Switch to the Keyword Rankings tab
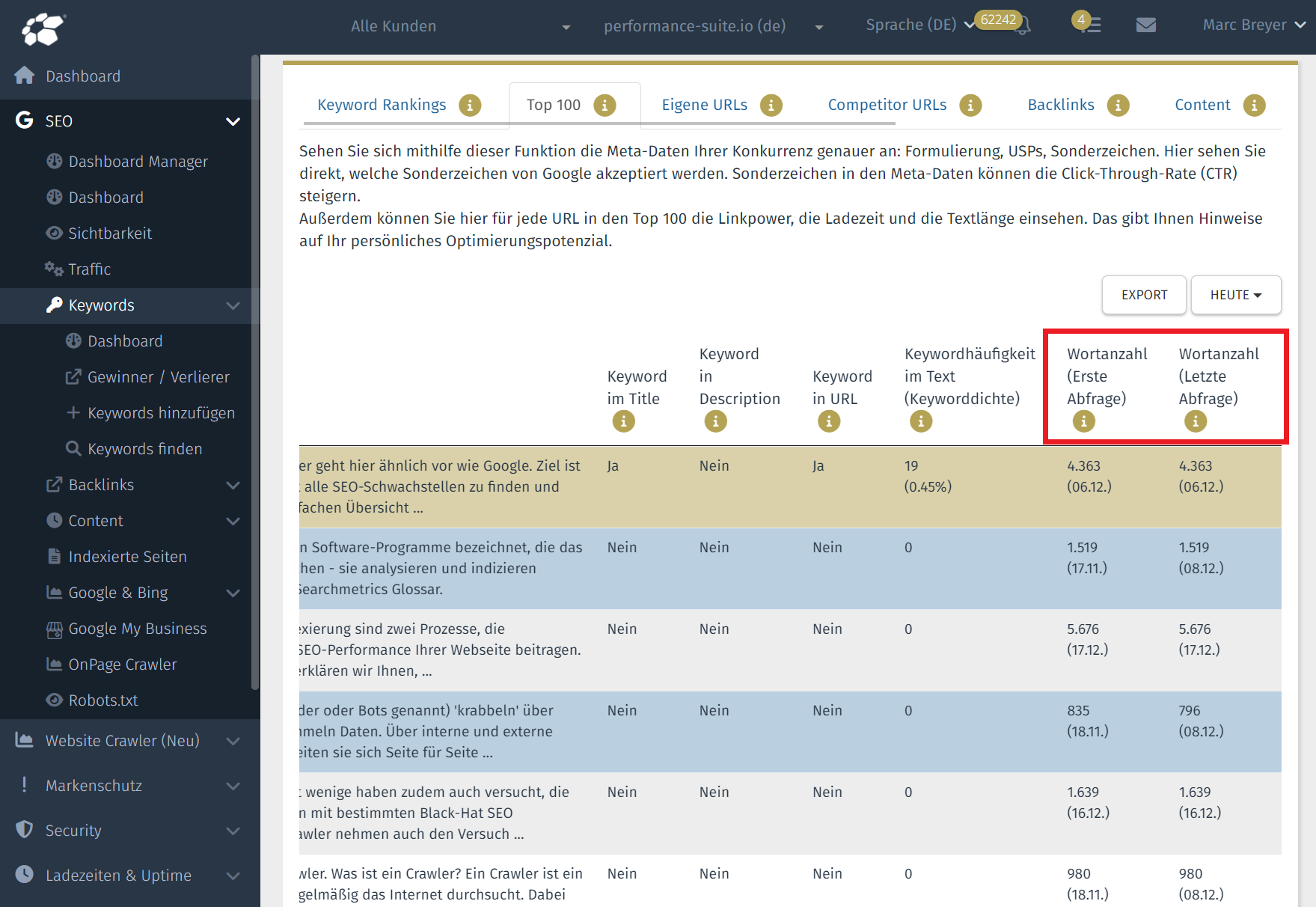The height and width of the screenshot is (907, 1316). tap(382, 105)
